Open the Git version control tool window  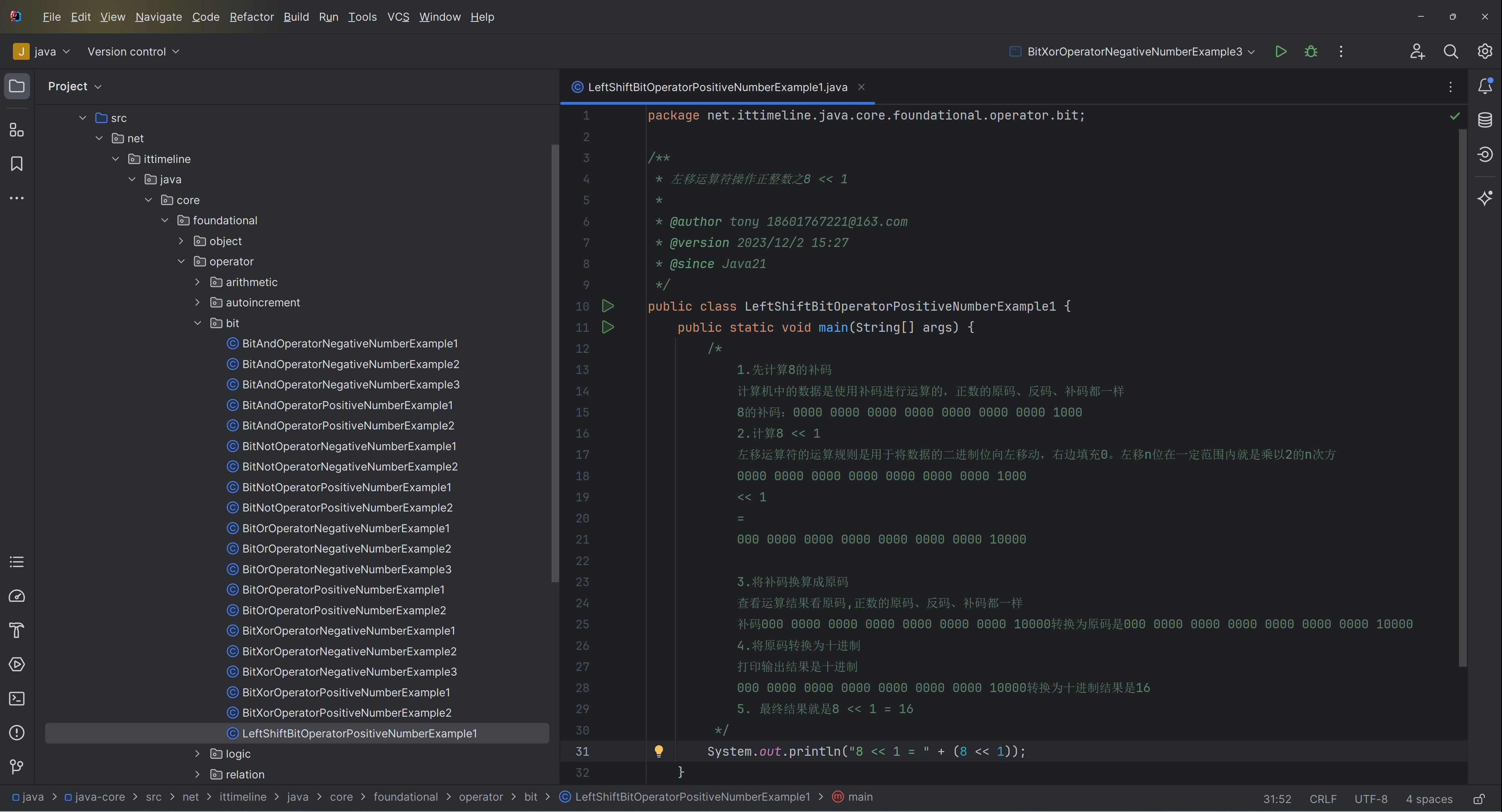click(17, 767)
